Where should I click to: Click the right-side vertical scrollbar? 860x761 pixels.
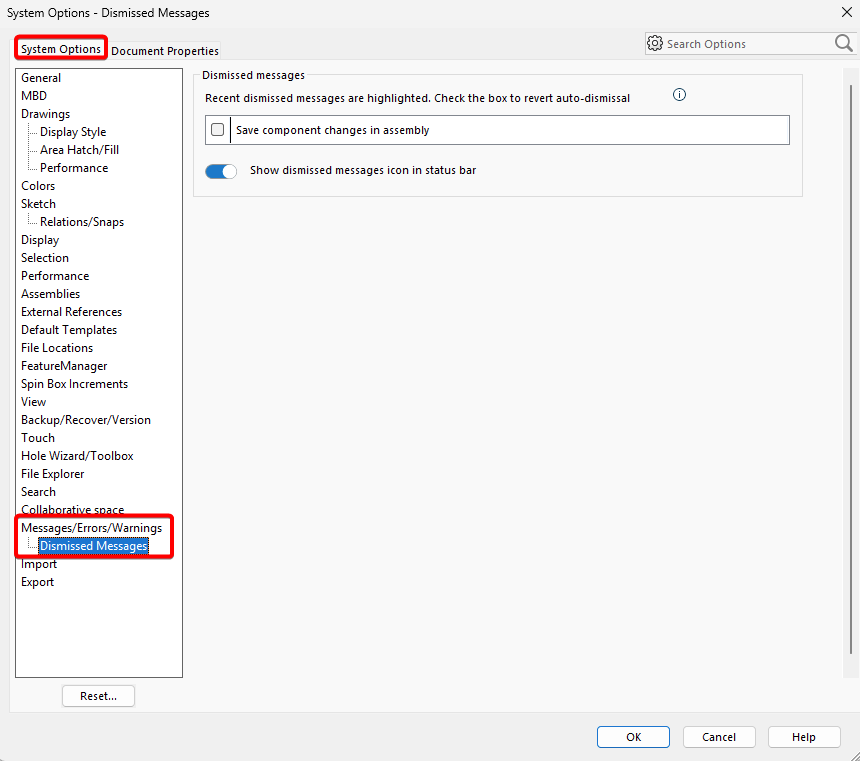[851, 369]
